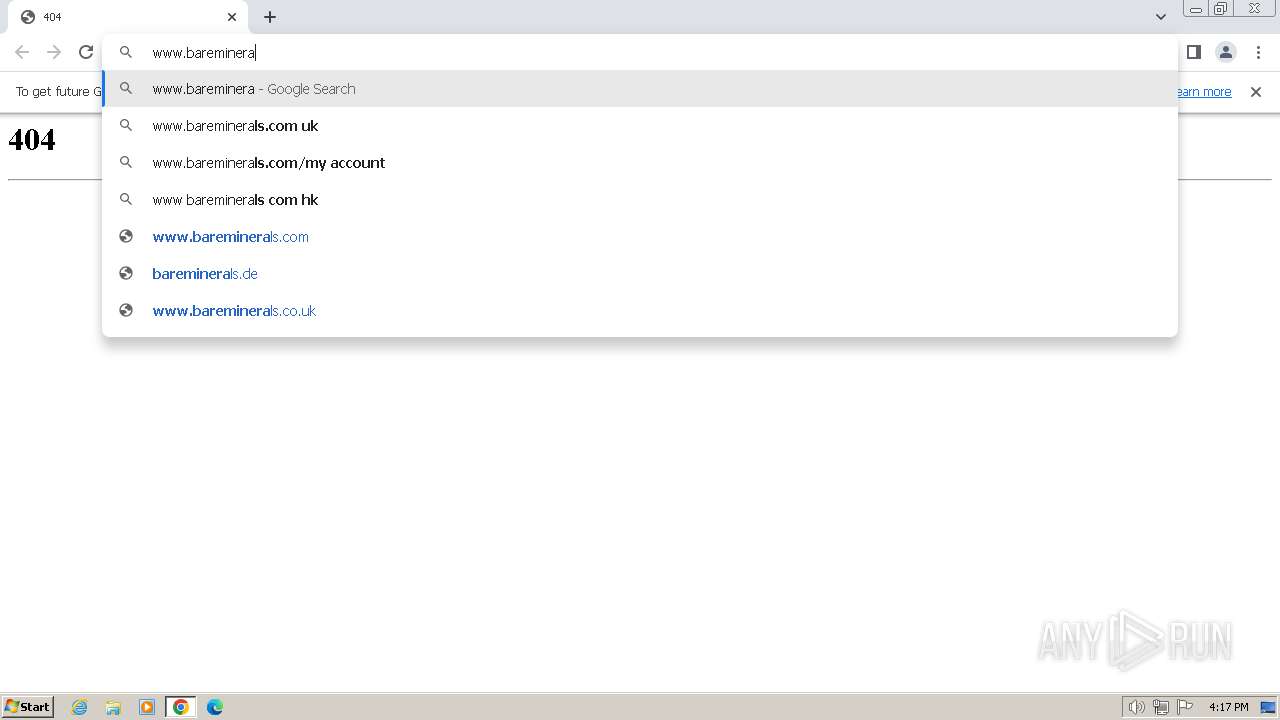Follow the 'Learn more' link
Viewport: 1280px width, 720px height.
(1204, 92)
